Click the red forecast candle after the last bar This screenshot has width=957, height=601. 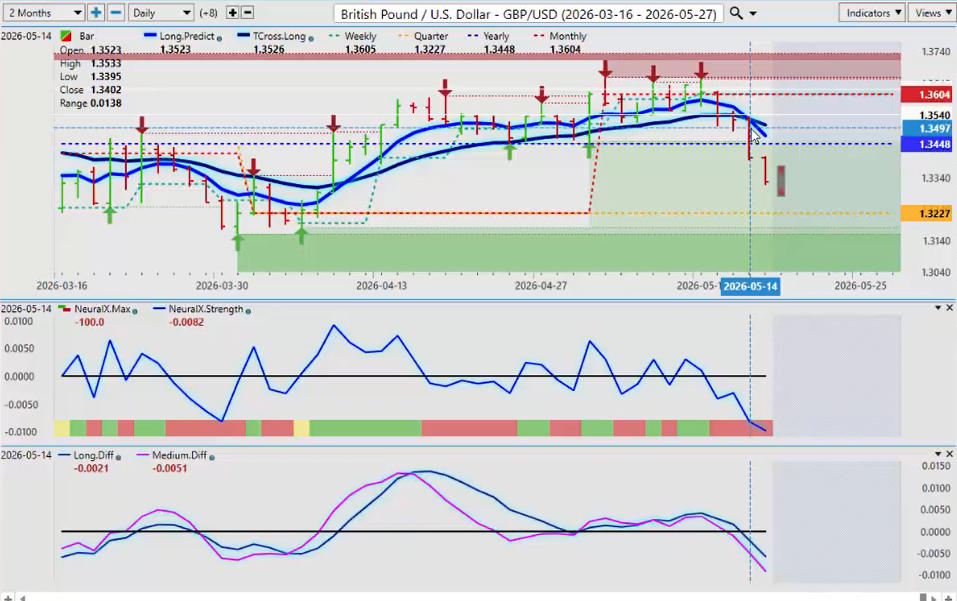781,181
